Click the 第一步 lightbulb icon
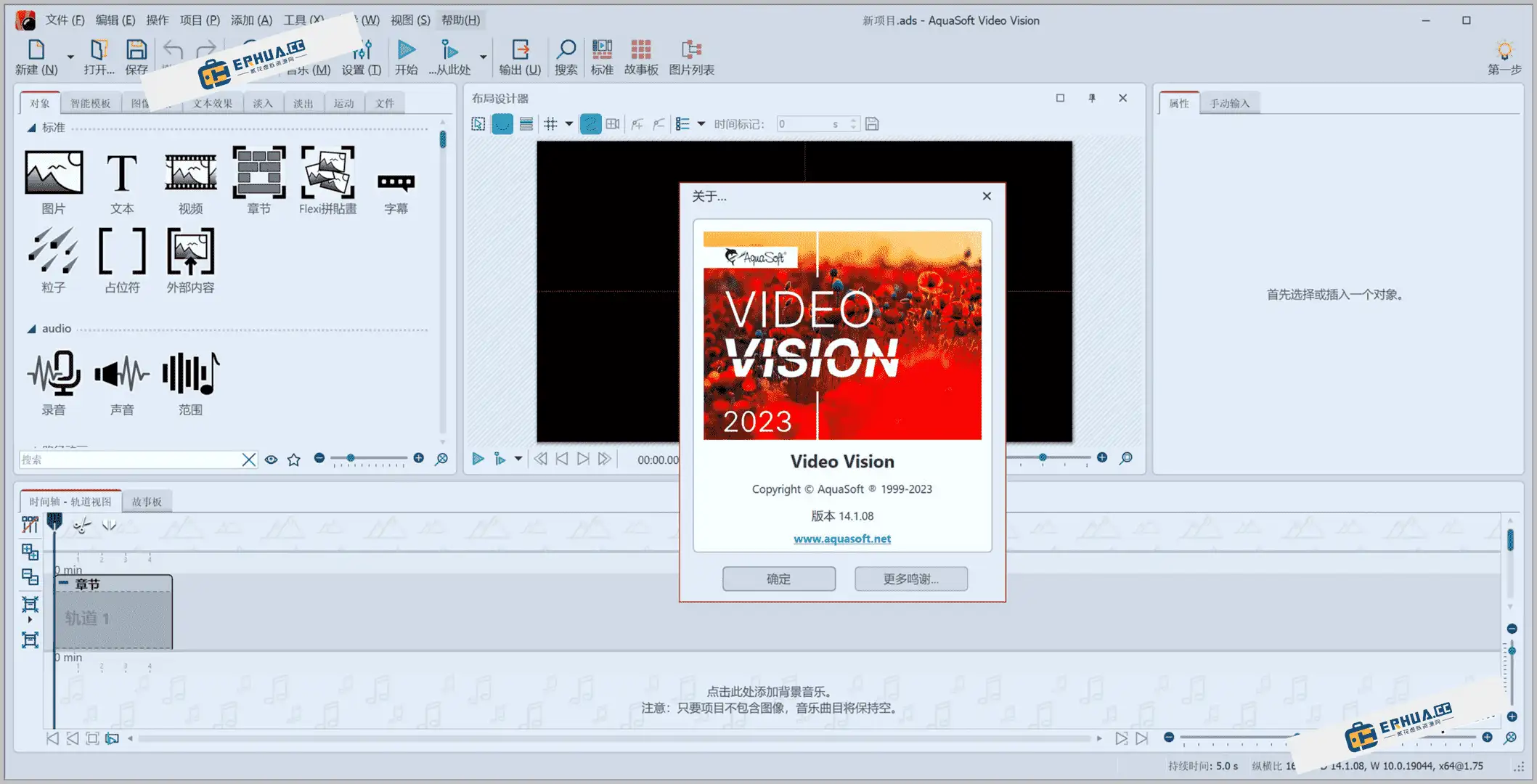The image size is (1537, 784). [1504, 51]
